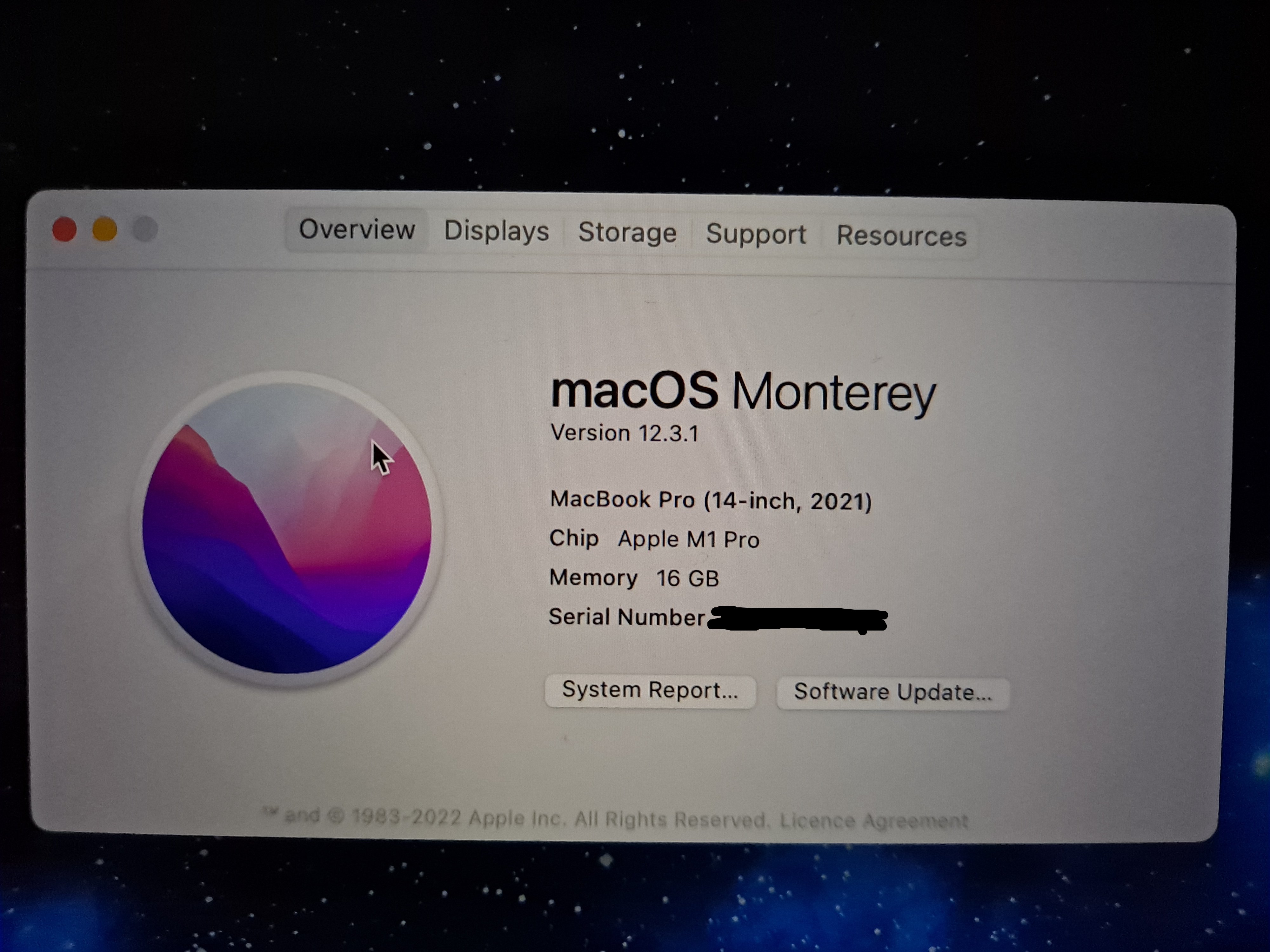Select the MacBook Pro (14-inch, 2021) text
1270x952 pixels.
(711, 500)
